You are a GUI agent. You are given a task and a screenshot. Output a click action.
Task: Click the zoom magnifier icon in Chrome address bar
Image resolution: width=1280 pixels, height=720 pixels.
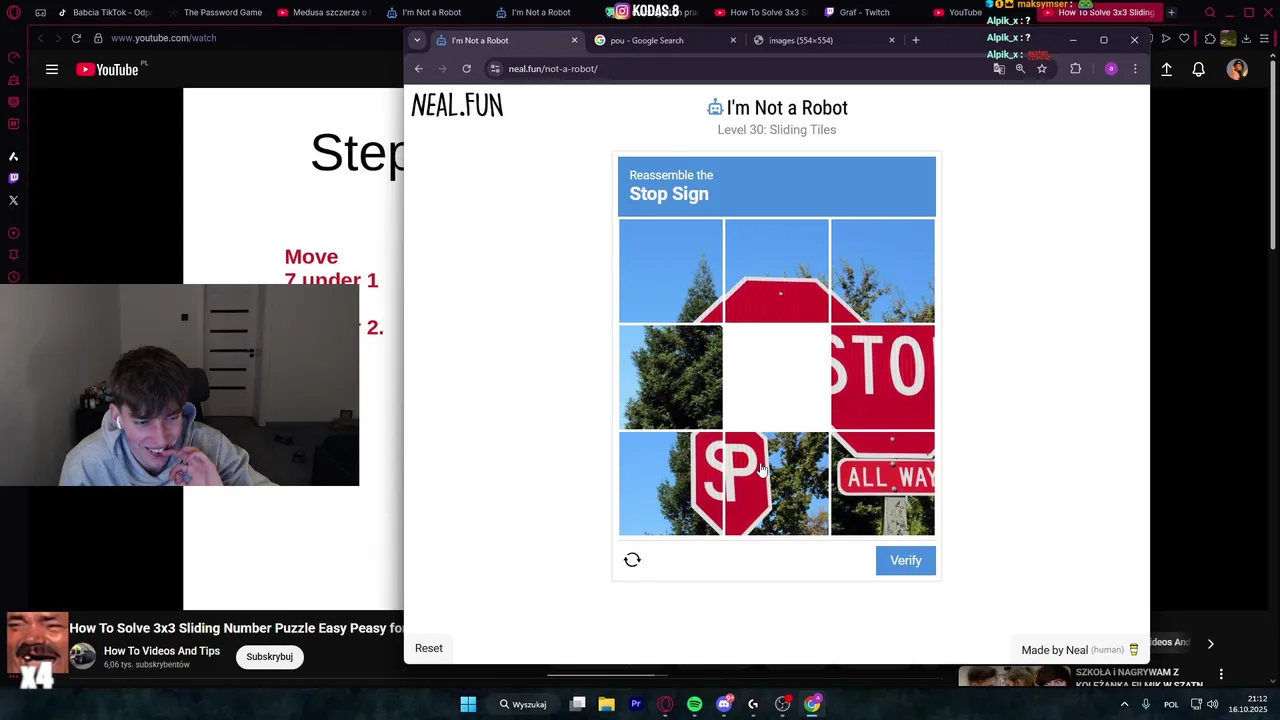click(x=1020, y=69)
